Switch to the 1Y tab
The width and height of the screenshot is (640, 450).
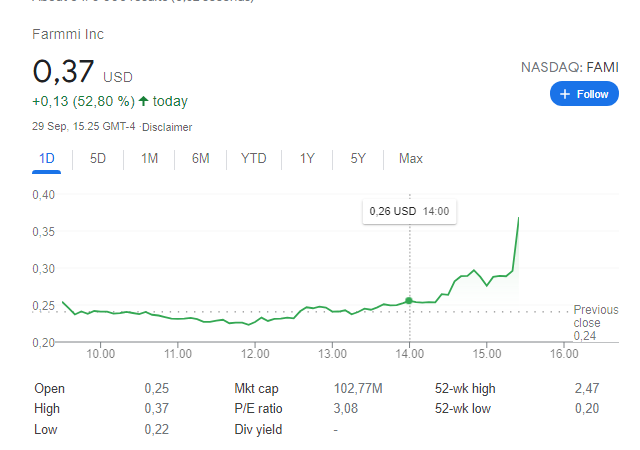coord(307,158)
